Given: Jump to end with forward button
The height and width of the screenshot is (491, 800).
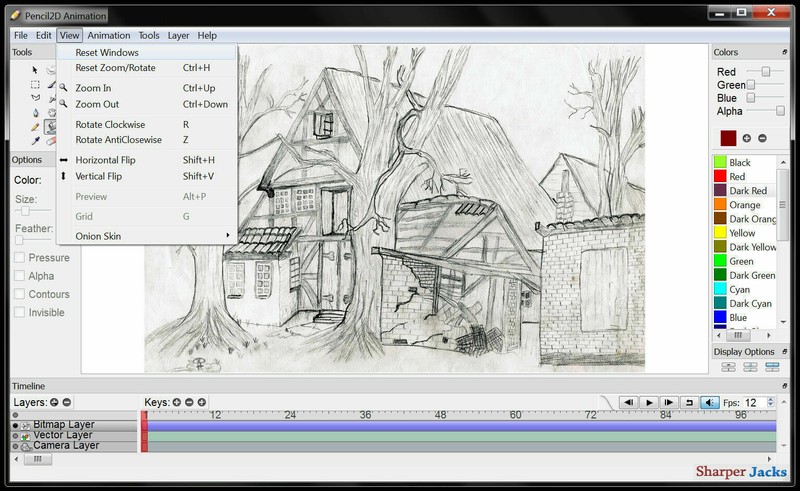Looking at the screenshot, I should (x=669, y=403).
